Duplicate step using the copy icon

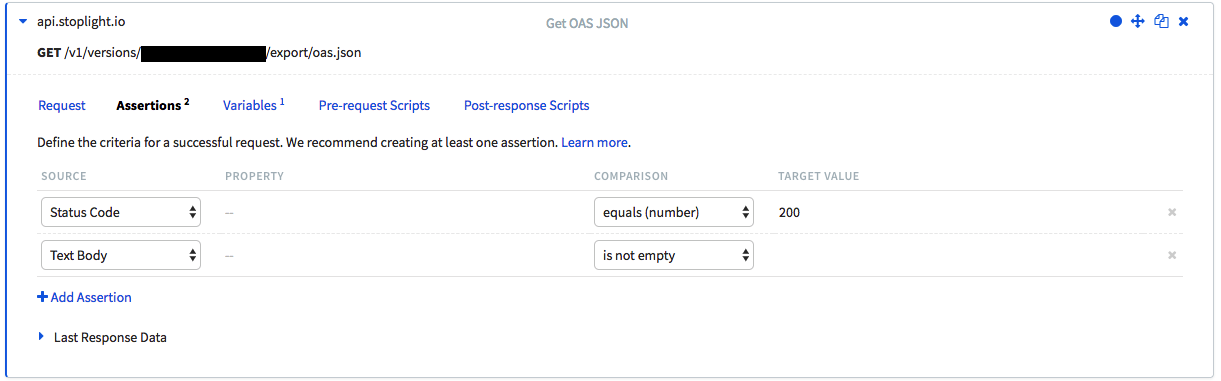coord(1161,21)
